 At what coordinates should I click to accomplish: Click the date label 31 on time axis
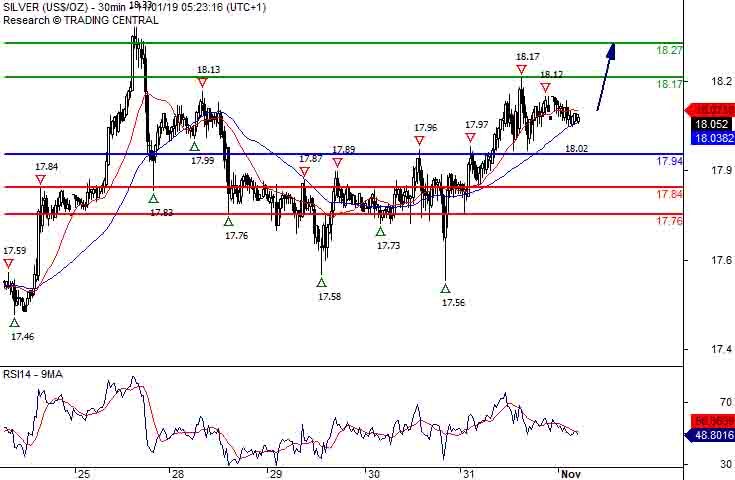pyautogui.click(x=468, y=474)
